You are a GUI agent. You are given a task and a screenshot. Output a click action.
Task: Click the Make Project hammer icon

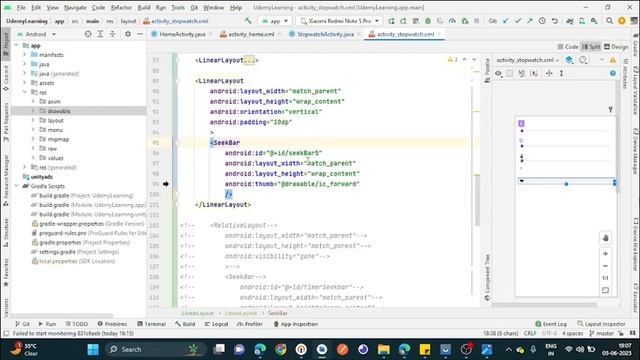pos(248,21)
